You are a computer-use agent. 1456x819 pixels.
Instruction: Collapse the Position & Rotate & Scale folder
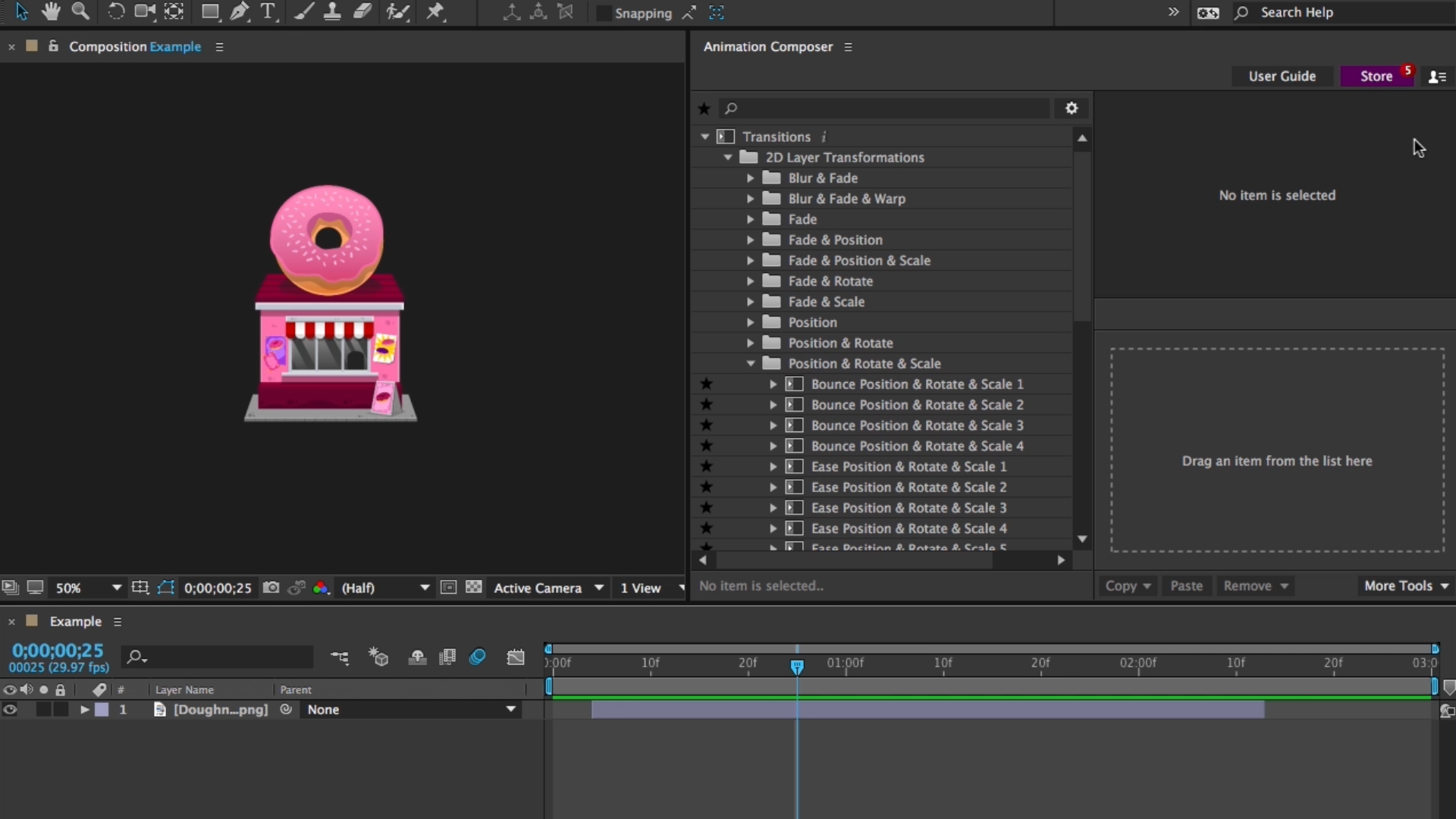(x=750, y=363)
